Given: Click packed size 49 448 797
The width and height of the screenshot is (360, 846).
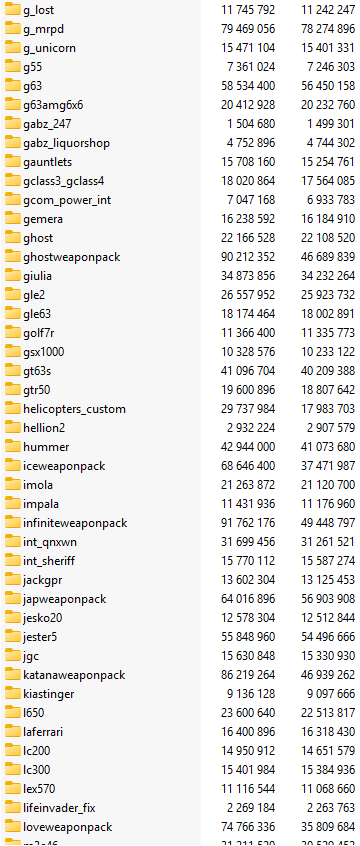Looking at the screenshot, I should [x=328, y=522].
